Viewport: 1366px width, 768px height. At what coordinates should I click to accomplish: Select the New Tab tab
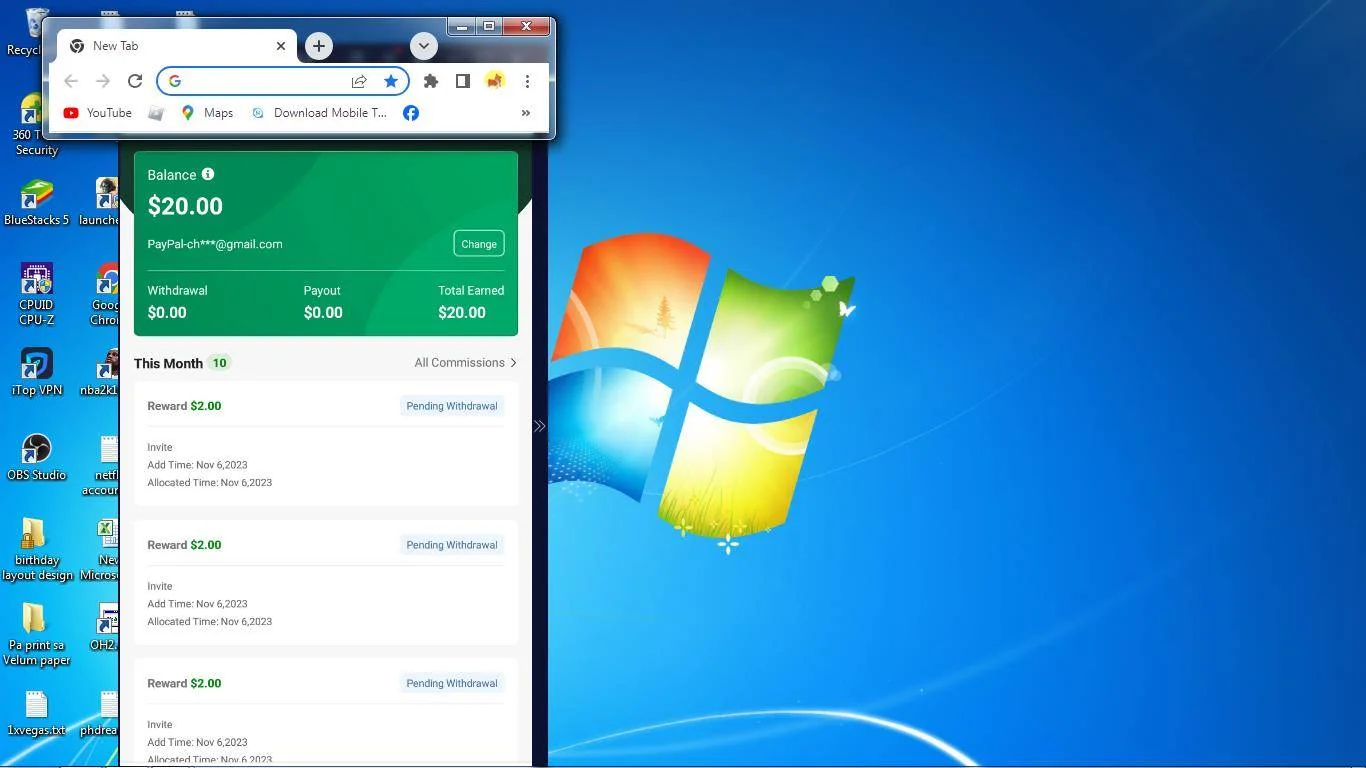[177, 46]
